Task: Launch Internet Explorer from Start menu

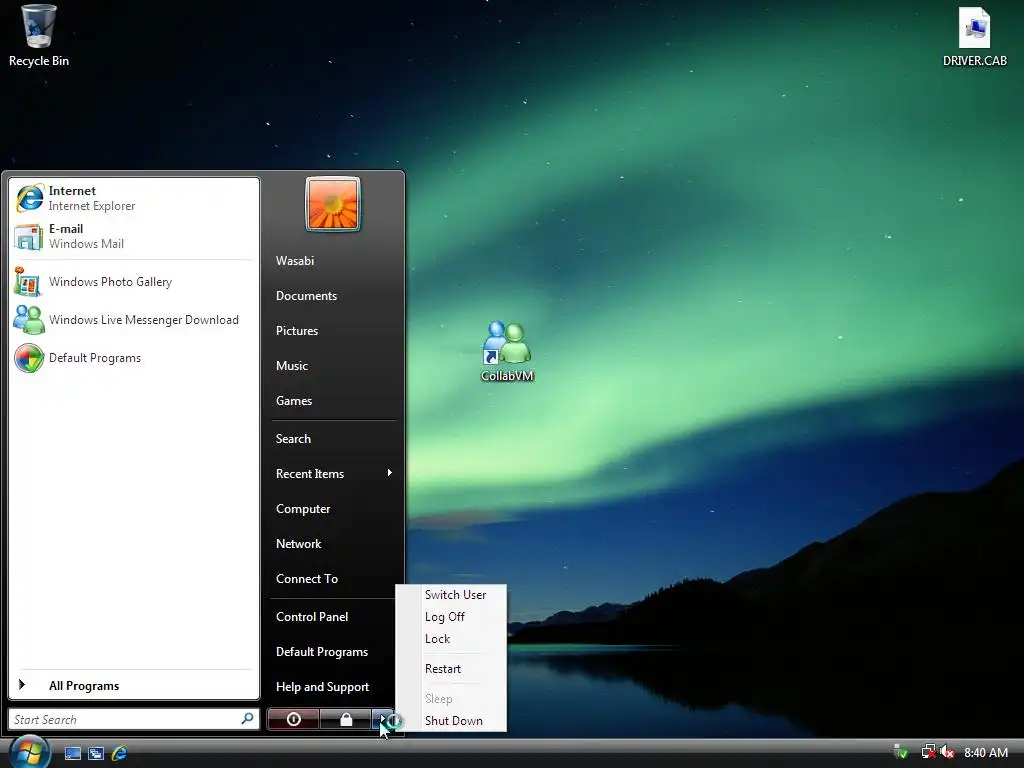Action: pyautogui.click(x=134, y=198)
